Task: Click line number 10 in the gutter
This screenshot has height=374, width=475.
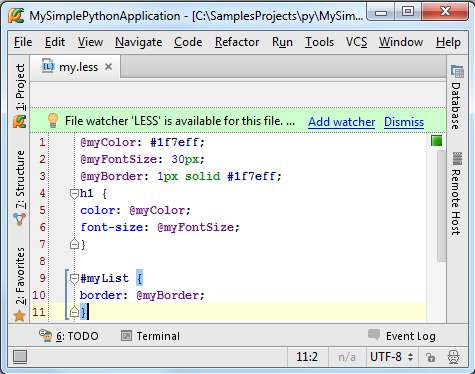Action: point(39,295)
